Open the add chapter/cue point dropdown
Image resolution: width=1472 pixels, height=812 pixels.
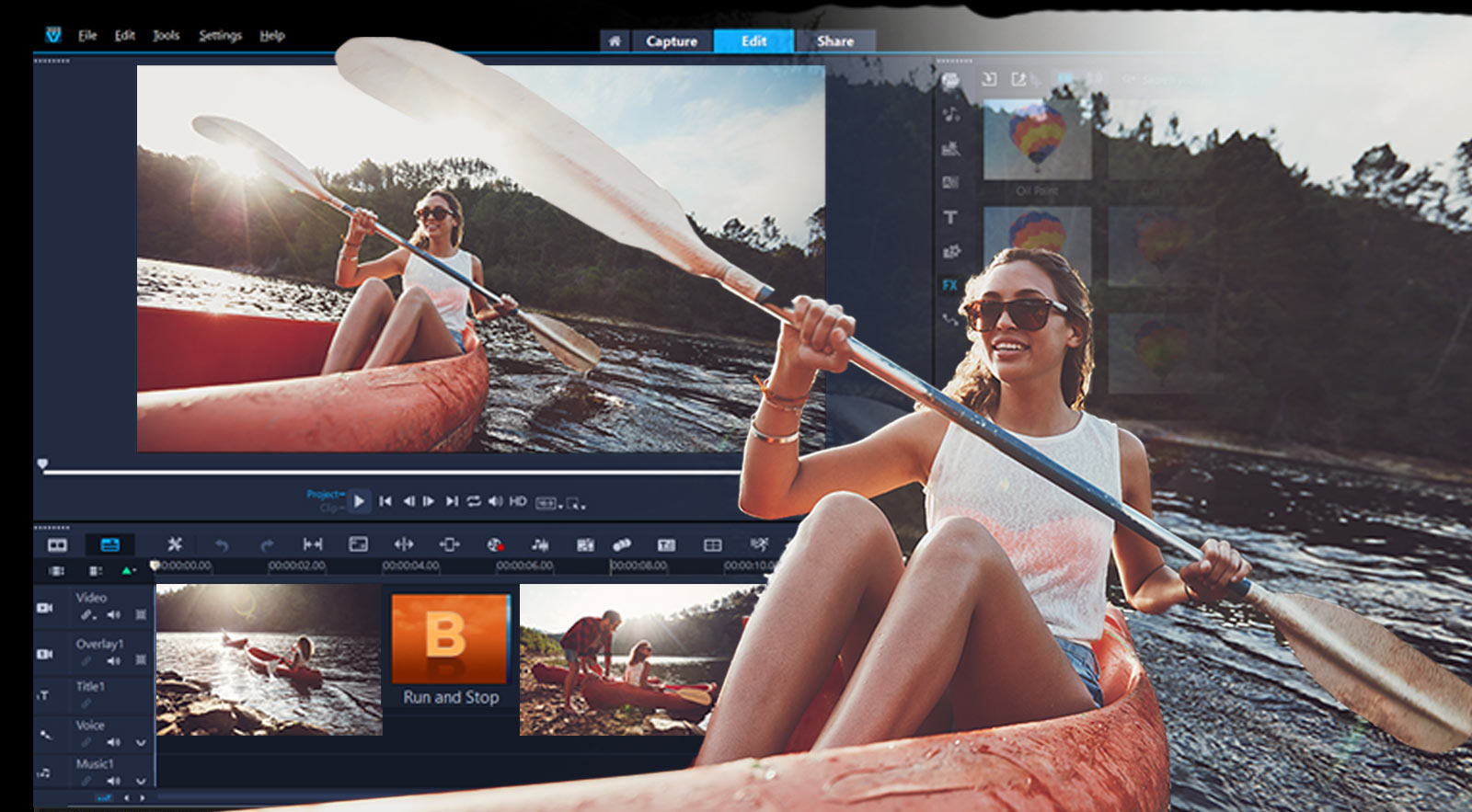pyautogui.click(x=129, y=571)
